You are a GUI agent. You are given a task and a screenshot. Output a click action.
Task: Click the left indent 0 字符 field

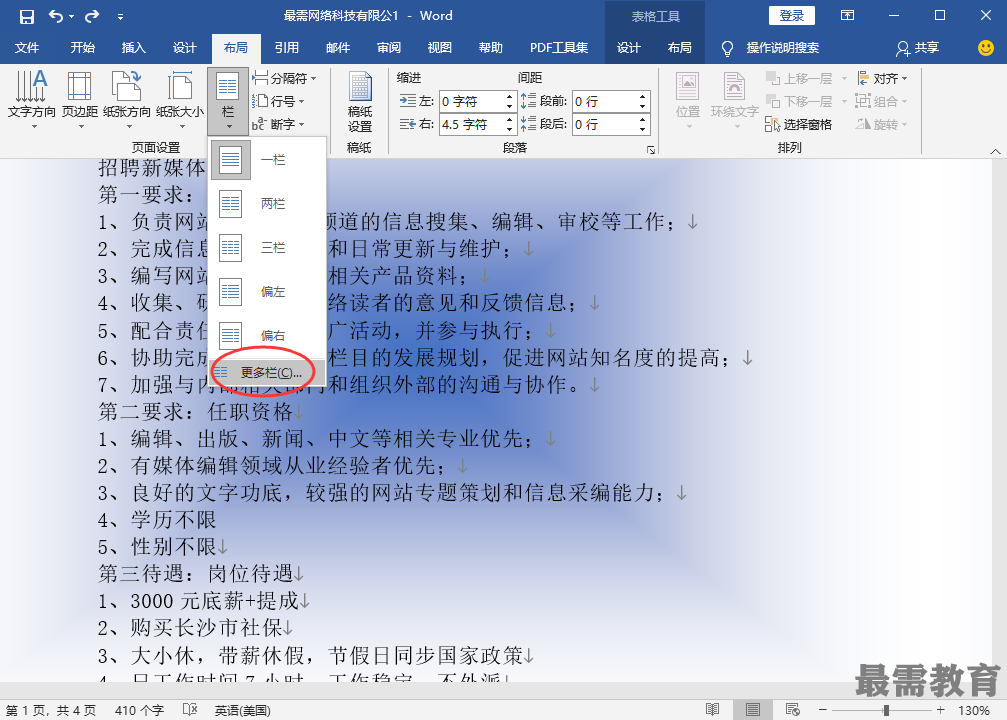click(x=470, y=101)
